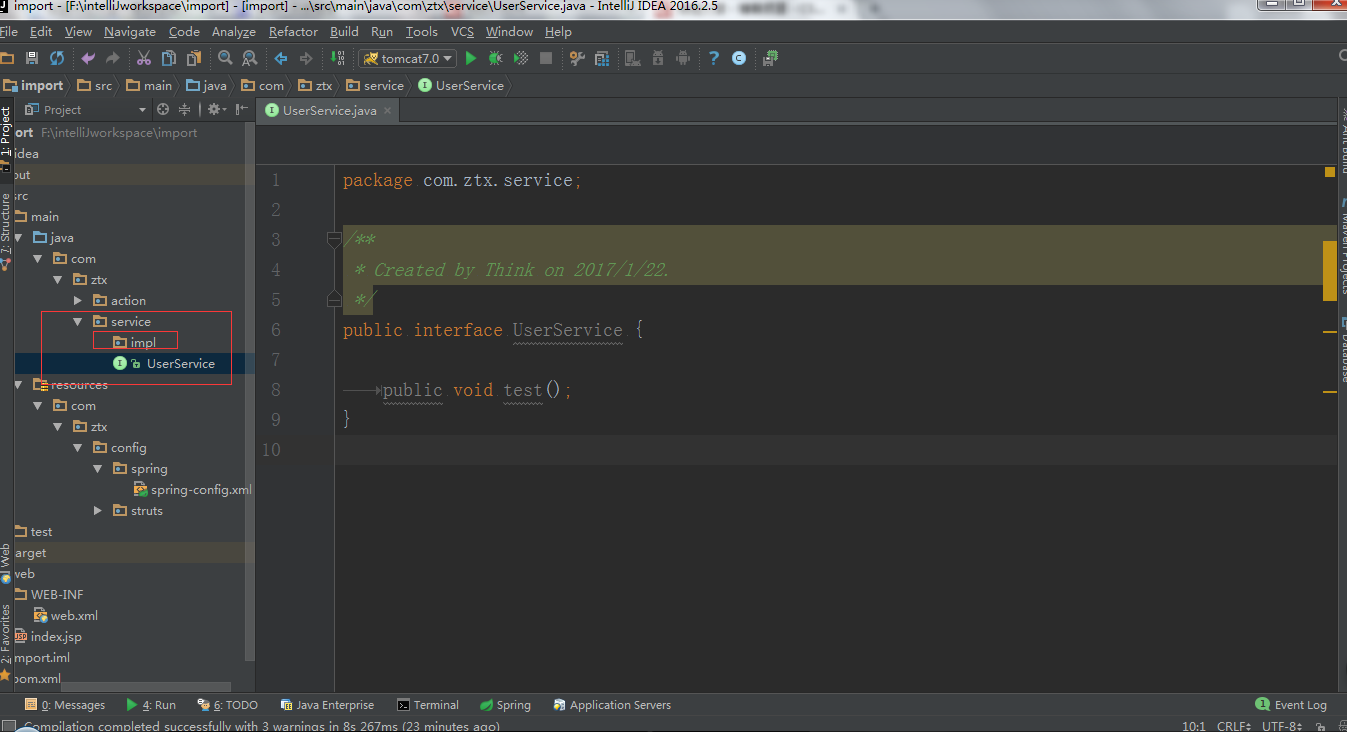Click the Save All toolbar icon
This screenshot has width=1347, height=732.
[32, 58]
